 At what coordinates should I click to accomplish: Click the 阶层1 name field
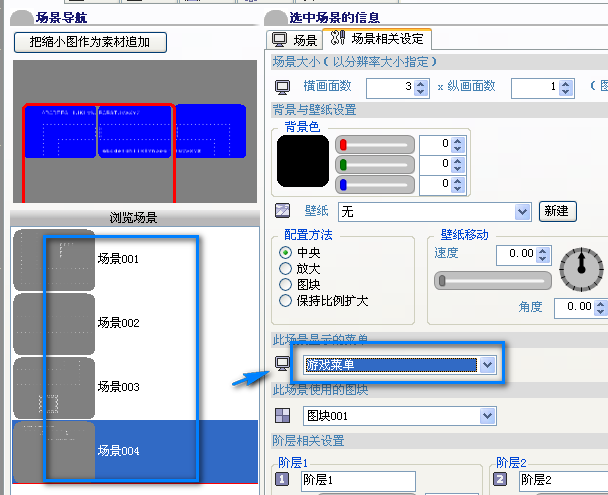(x=358, y=481)
